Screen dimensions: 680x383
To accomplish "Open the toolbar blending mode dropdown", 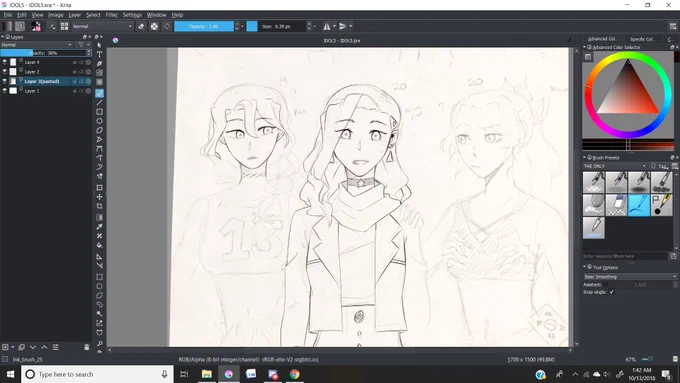I will [x=102, y=26].
